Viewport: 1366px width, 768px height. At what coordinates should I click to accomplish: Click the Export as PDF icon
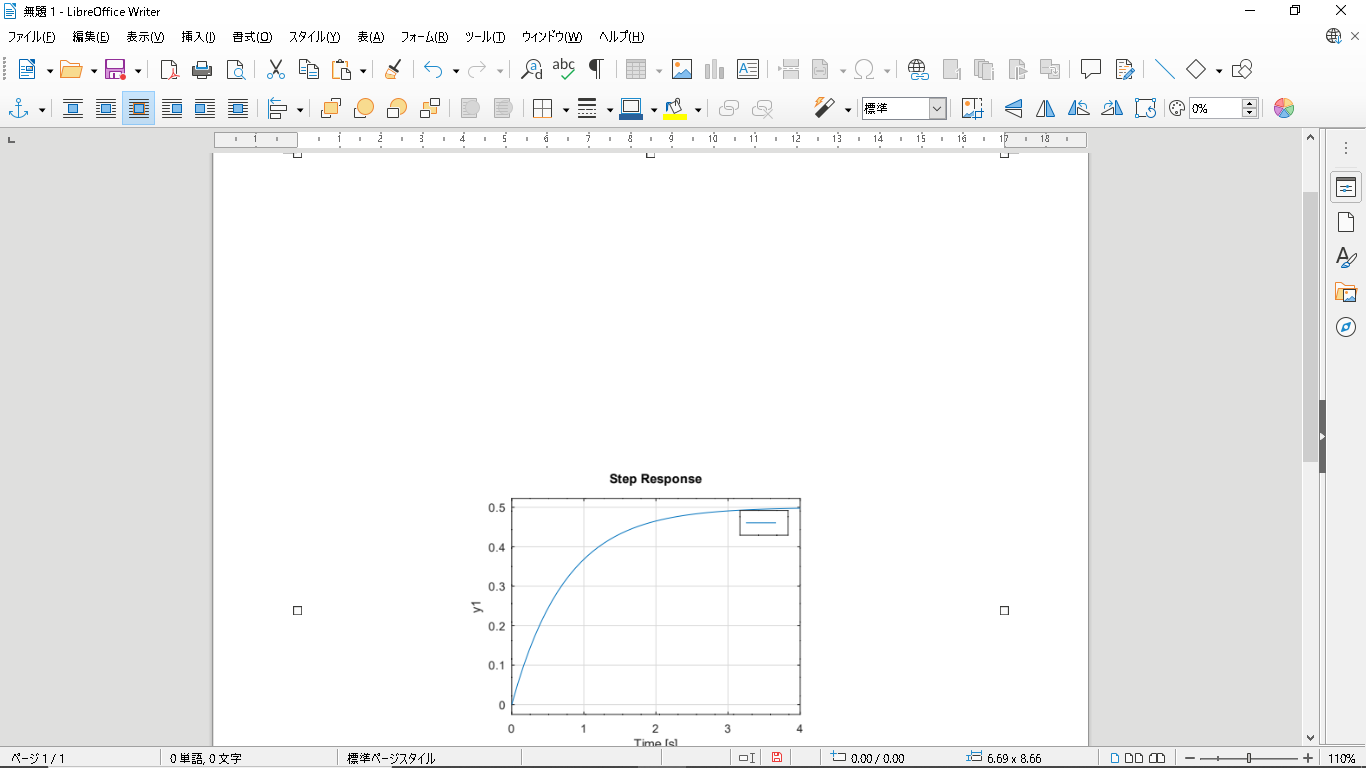(x=170, y=69)
